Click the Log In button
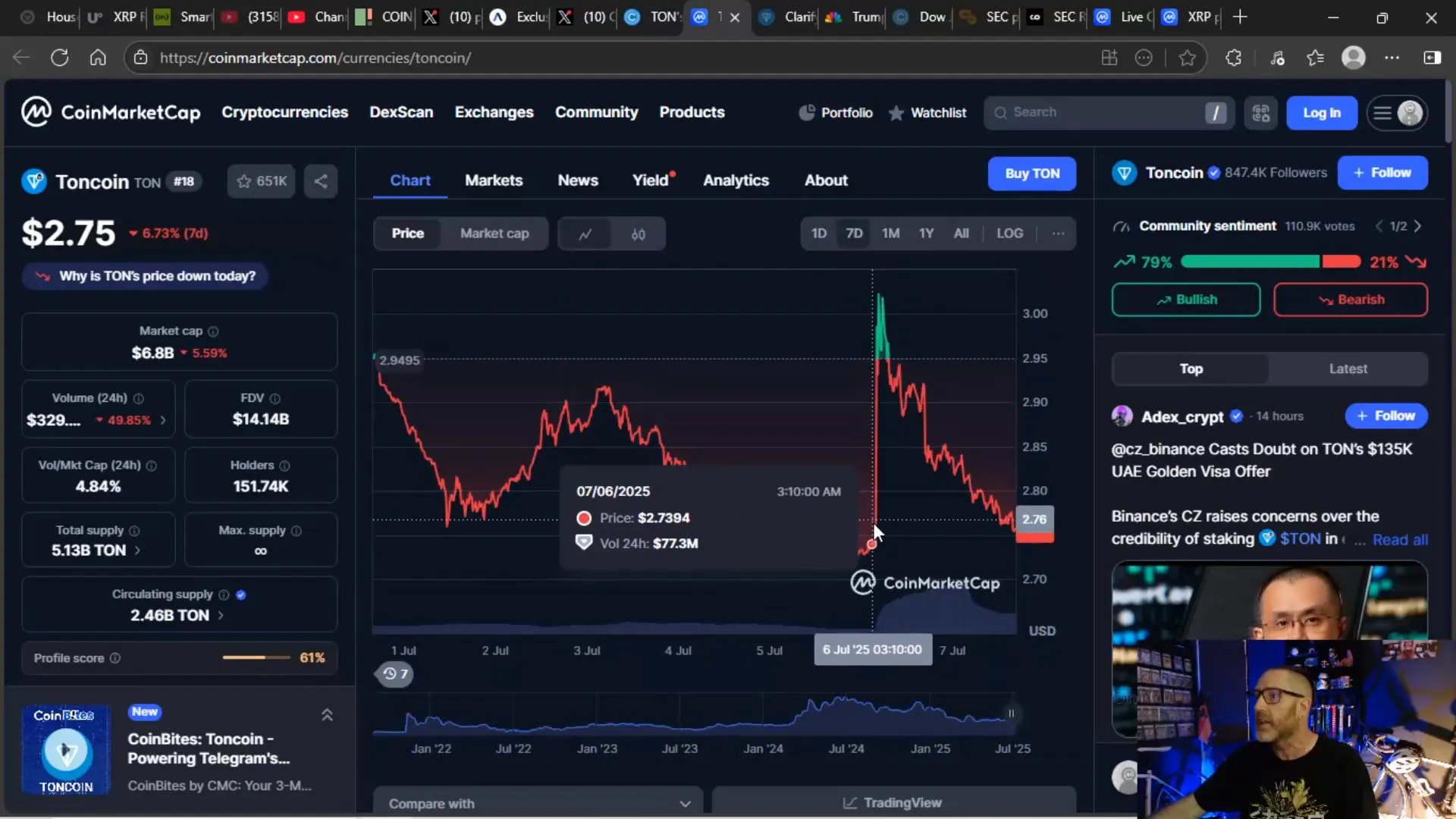This screenshot has width=1456, height=819. (x=1322, y=113)
